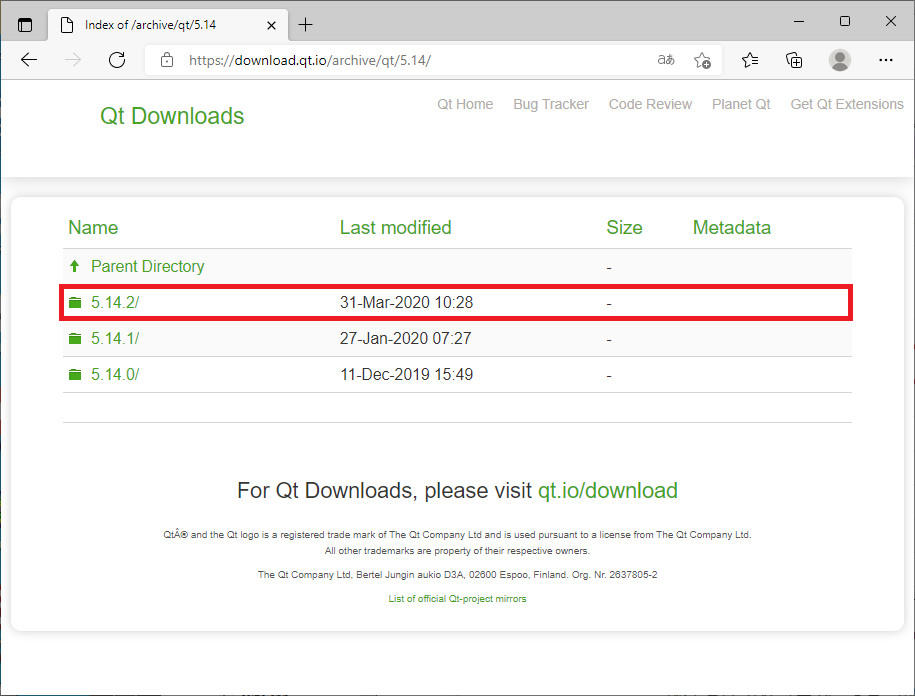Click the Parent Directory up arrow icon

pos(75,267)
